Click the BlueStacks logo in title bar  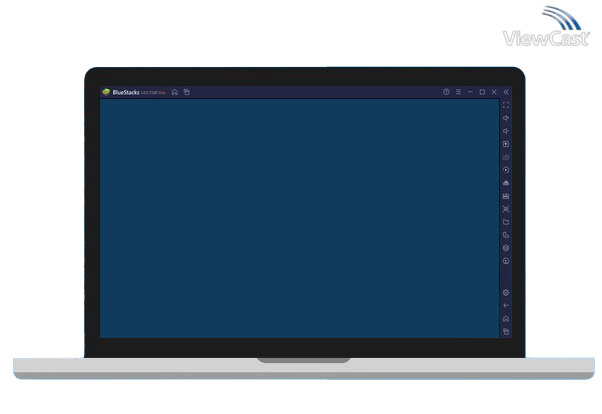coord(106,92)
